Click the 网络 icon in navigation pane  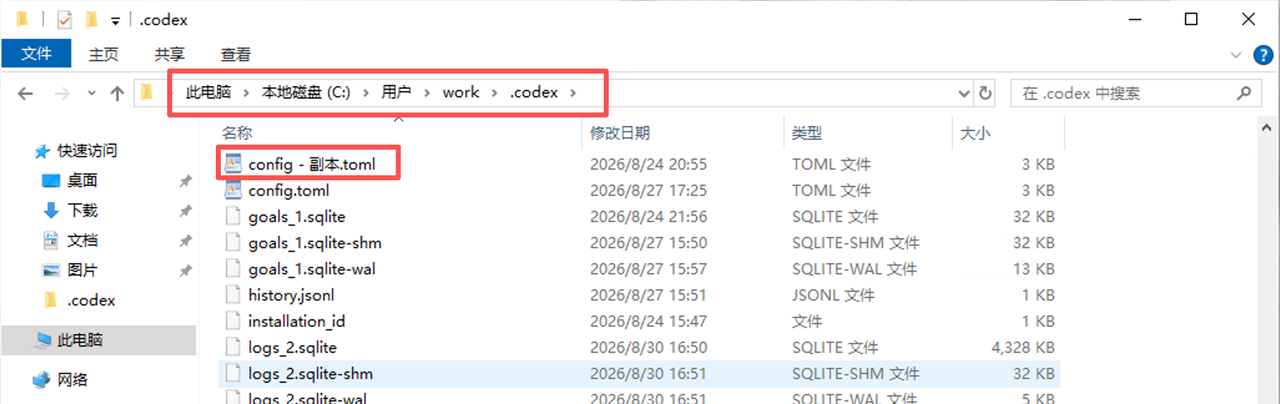[42, 380]
